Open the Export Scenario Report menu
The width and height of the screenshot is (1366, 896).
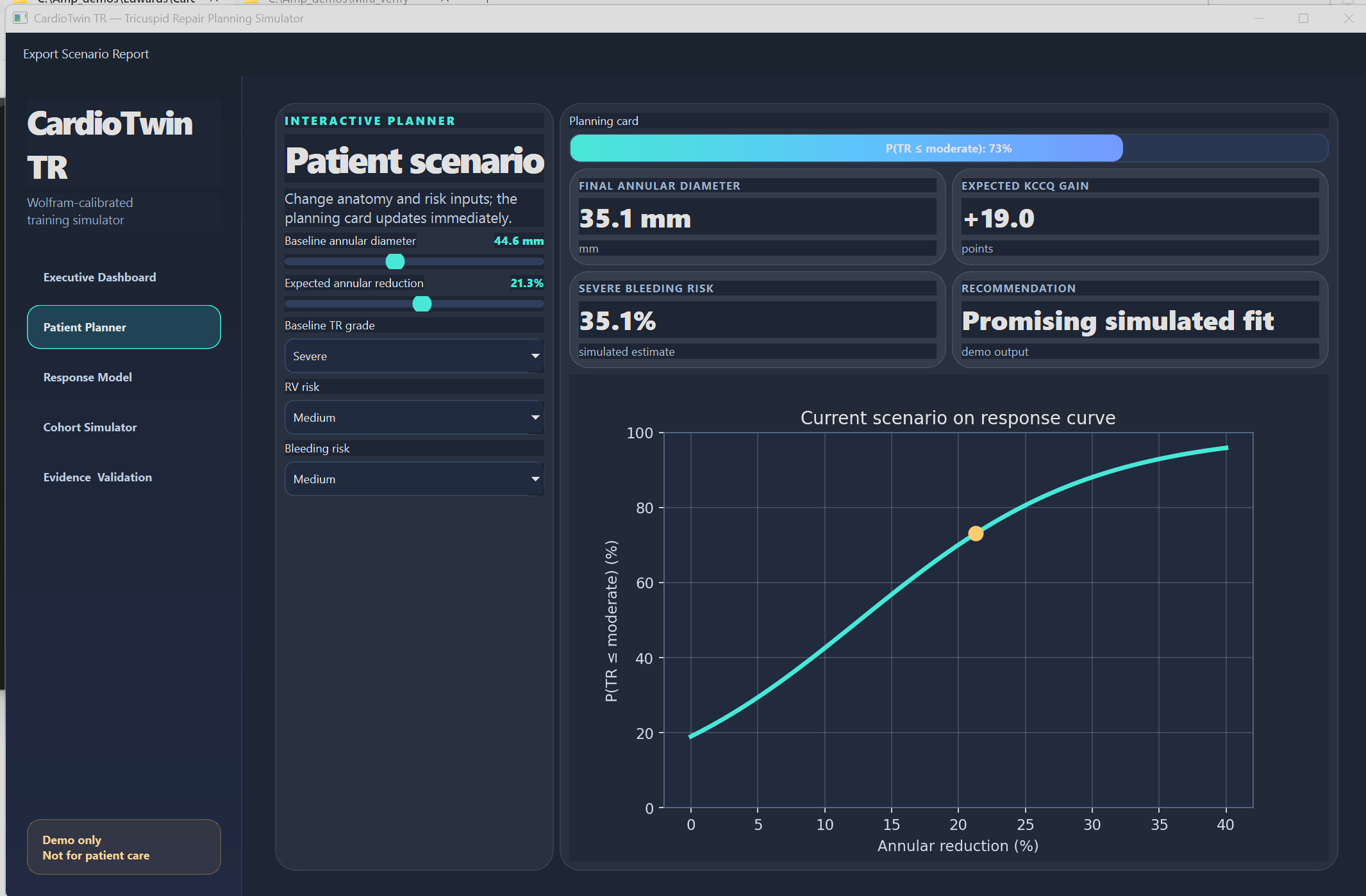[86, 54]
